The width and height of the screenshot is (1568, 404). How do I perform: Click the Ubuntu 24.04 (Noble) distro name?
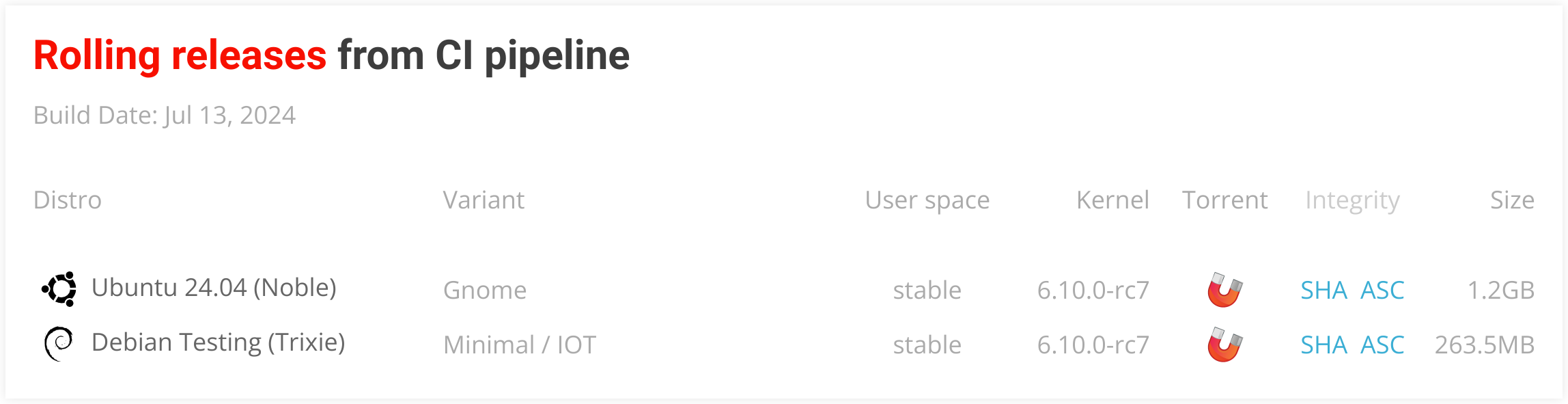pos(214,288)
